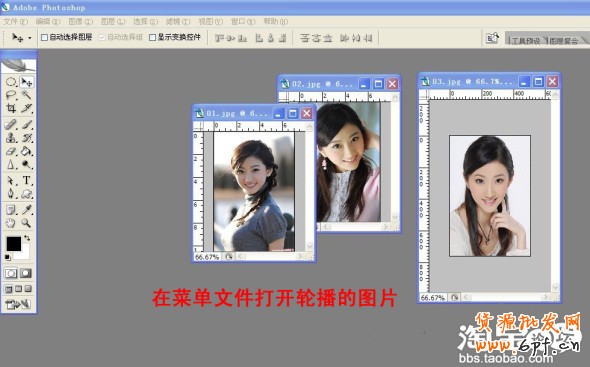
Task: Open the 滤镜 menu
Action: tap(178, 21)
